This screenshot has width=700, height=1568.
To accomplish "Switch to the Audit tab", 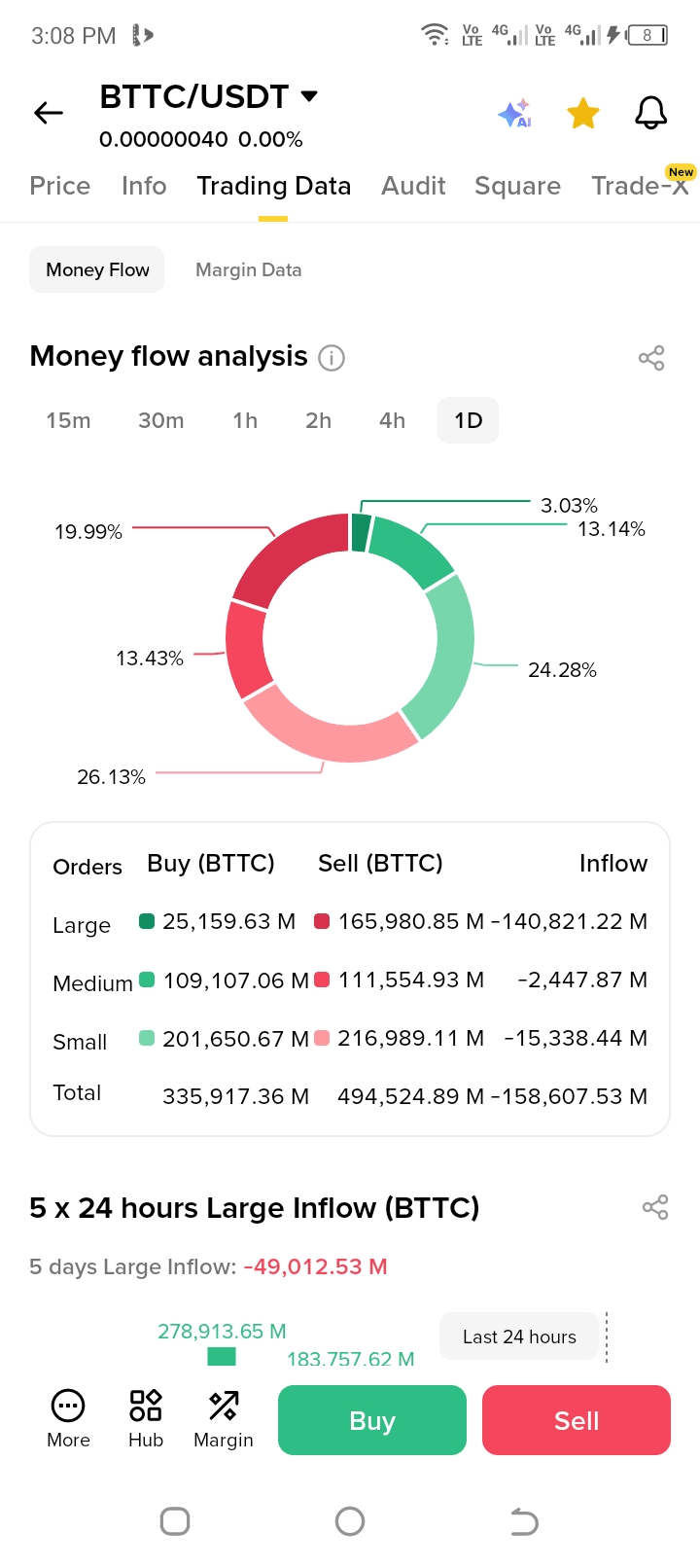I will pos(413,186).
